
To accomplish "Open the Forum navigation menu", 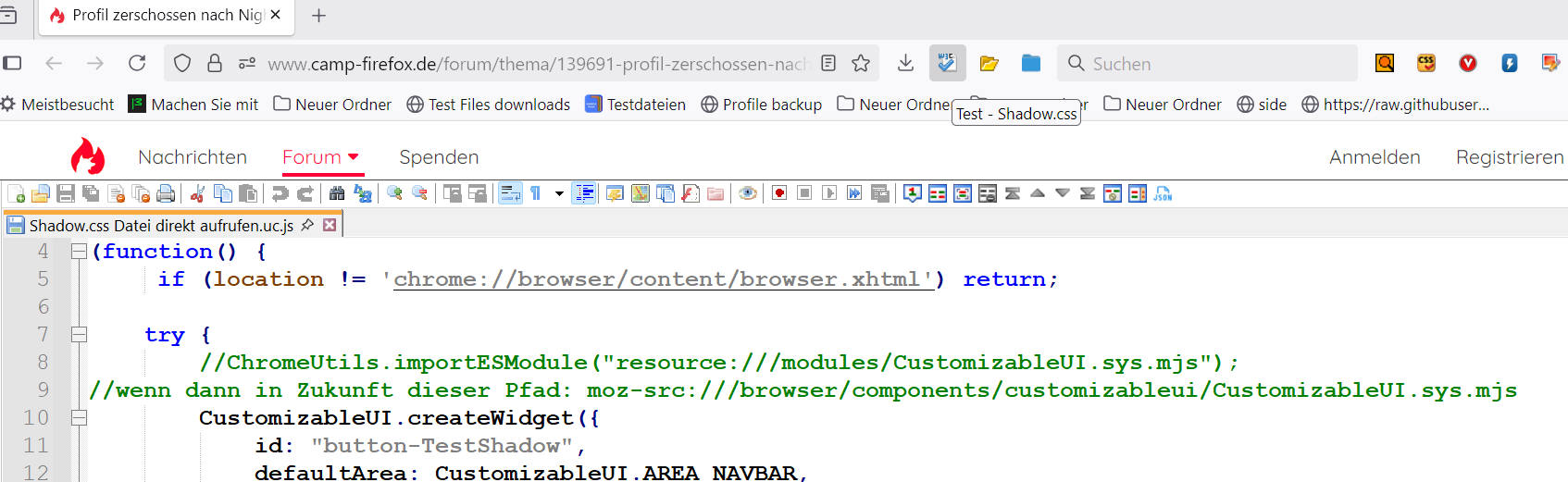I will click(x=321, y=157).
